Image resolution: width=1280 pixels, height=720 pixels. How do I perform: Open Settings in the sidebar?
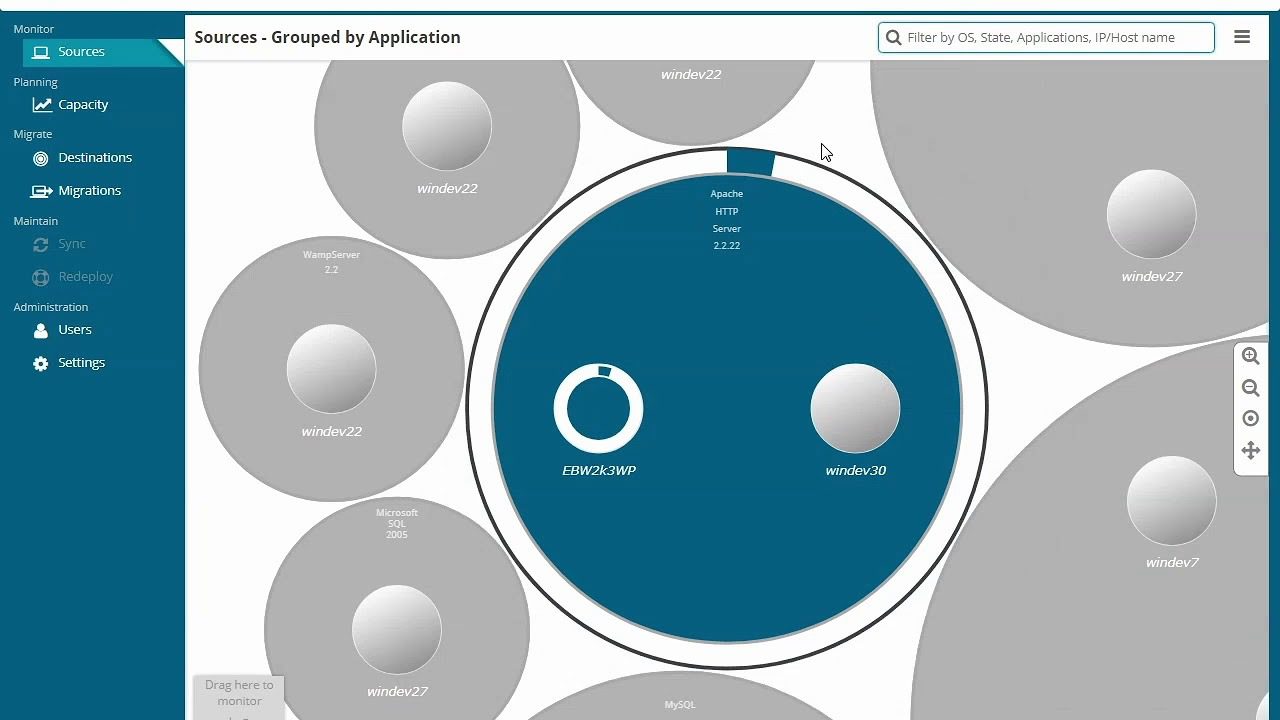click(x=81, y=363)
